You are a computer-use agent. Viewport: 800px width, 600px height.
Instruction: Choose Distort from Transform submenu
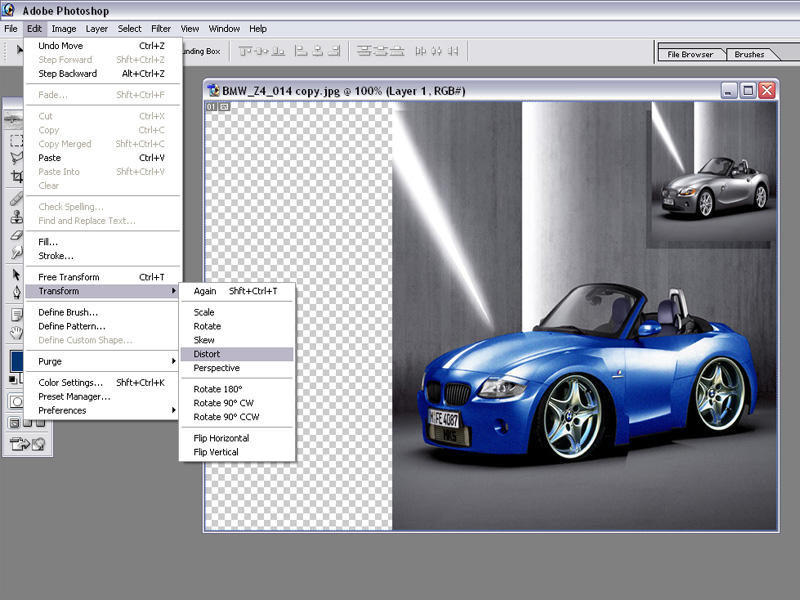click(237, 354)
